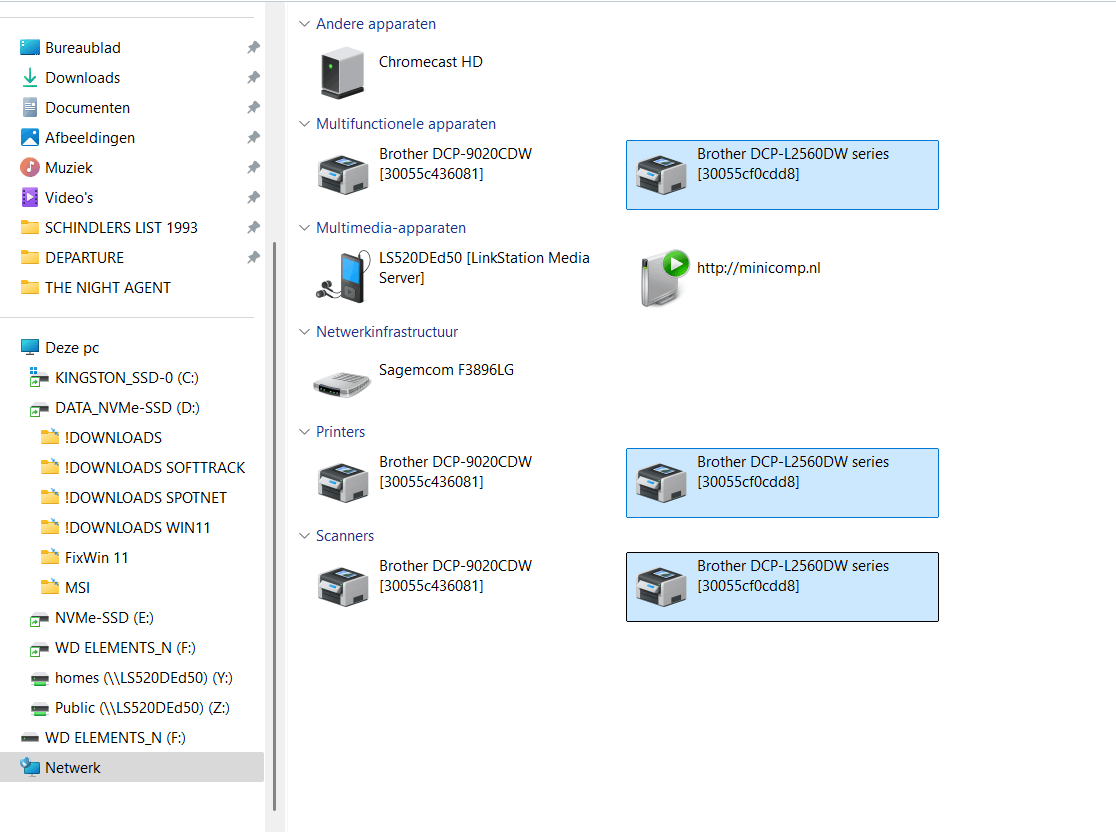Image resolution: width=1116 pixels, height=838 pixels.
Task: Collapse the Andere apparaten group
Action: tap(304, 23)
